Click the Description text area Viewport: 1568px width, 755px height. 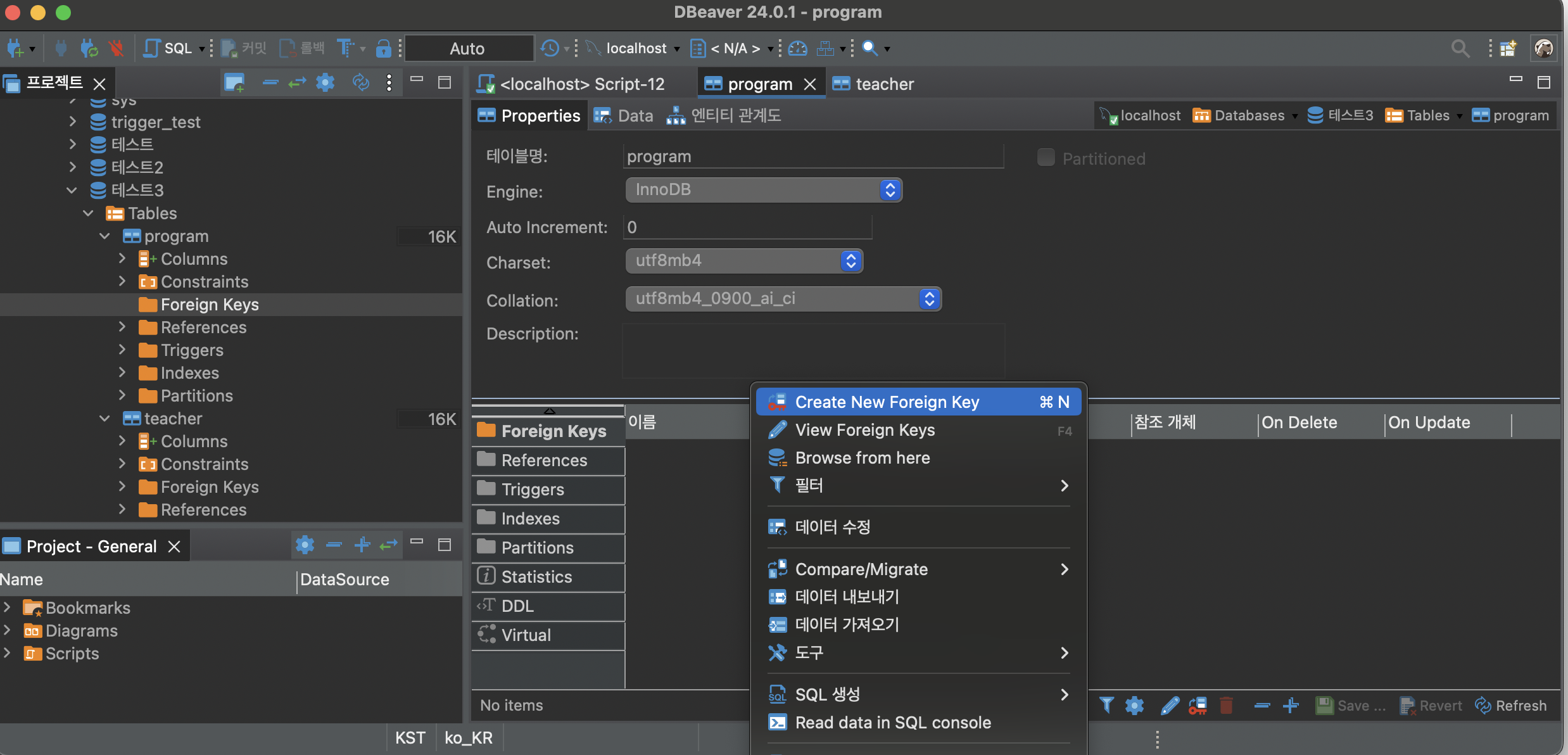pos(814,351)
